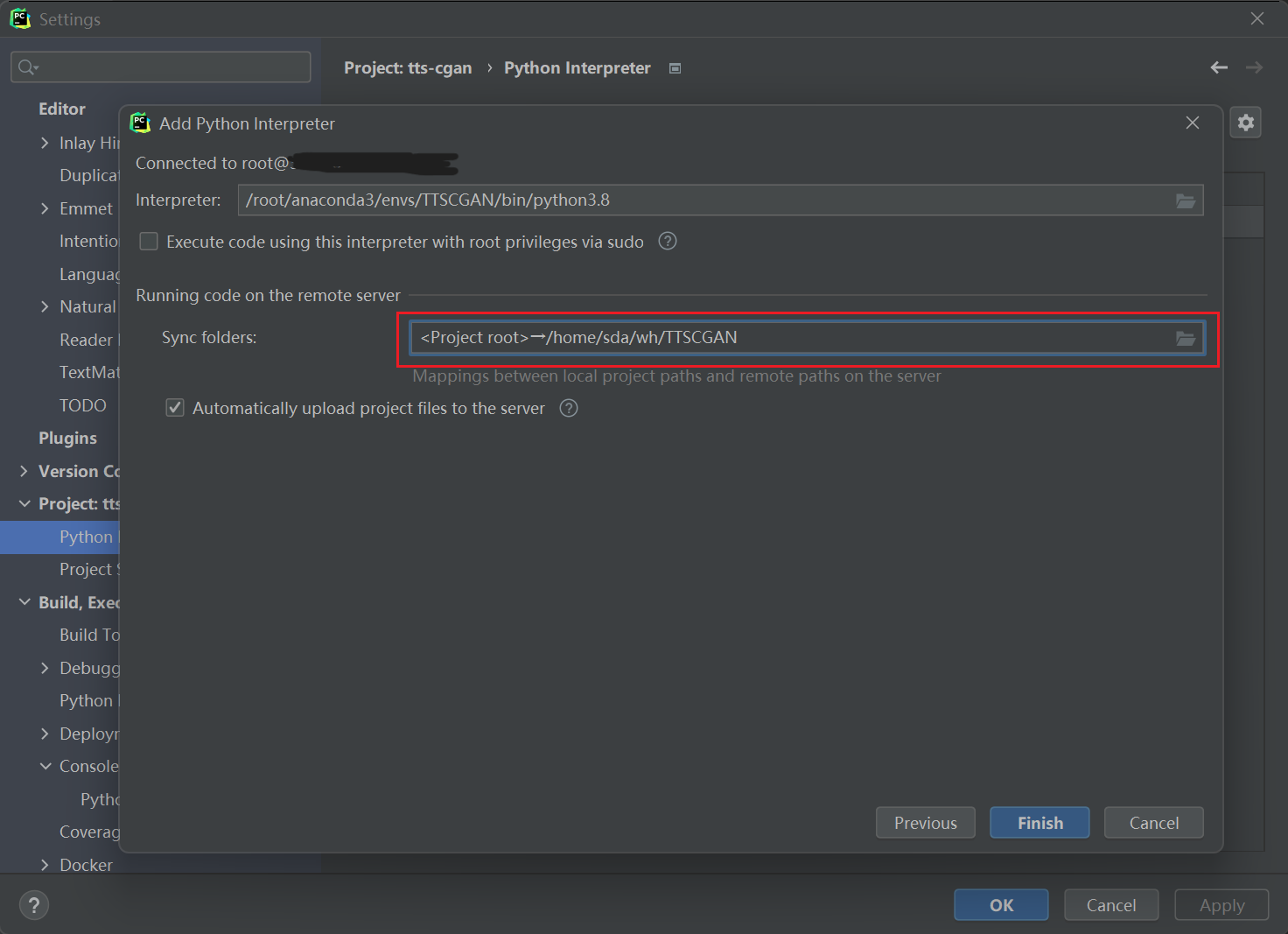Click project-level settings icon beside Python Interpreter
Viewport: 1288px width, 934px height.
[675, 68]
